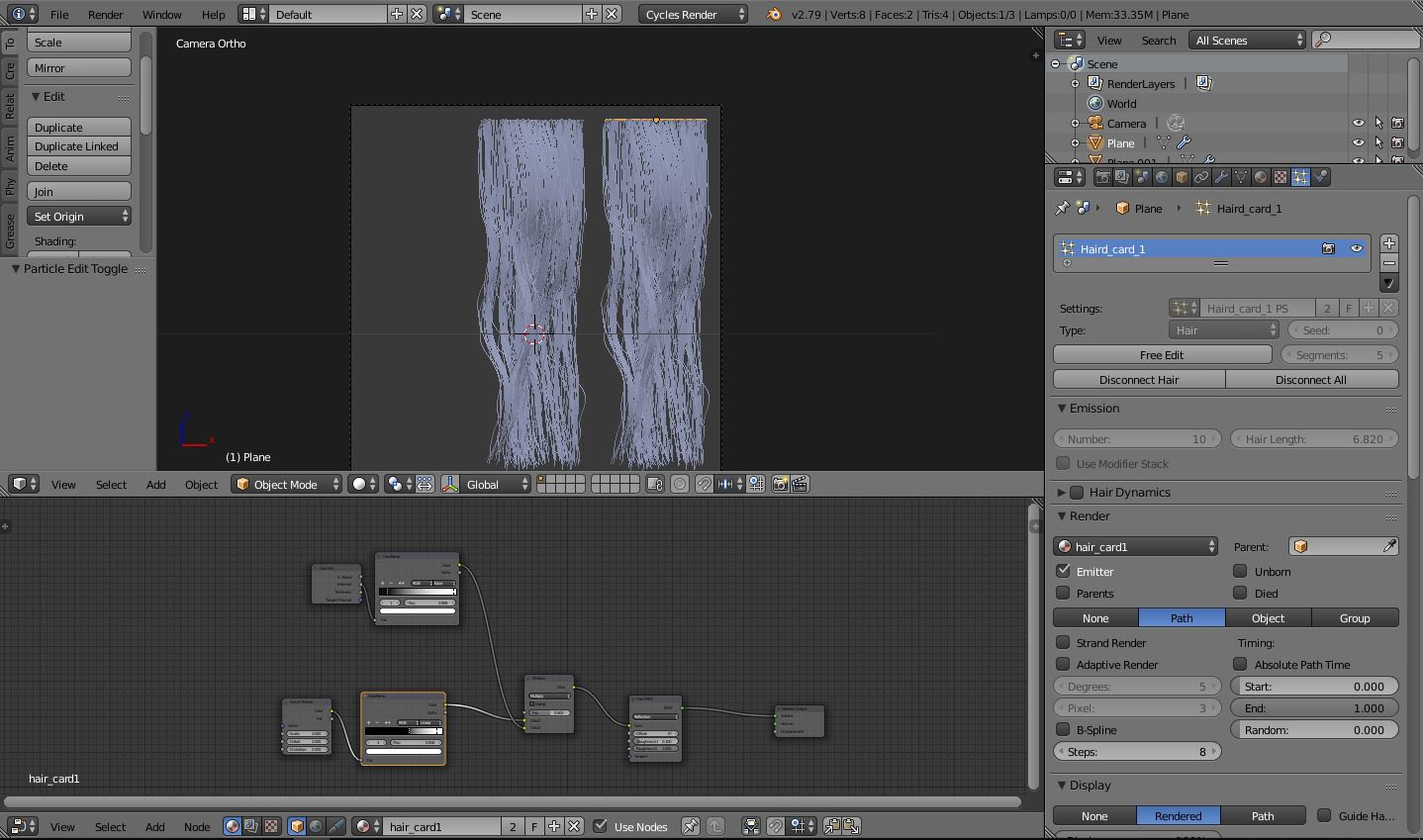The width and height of the screenshot is (1423, 840).
Task: Open the Object Mode dropdown
Action: (286, 484)
